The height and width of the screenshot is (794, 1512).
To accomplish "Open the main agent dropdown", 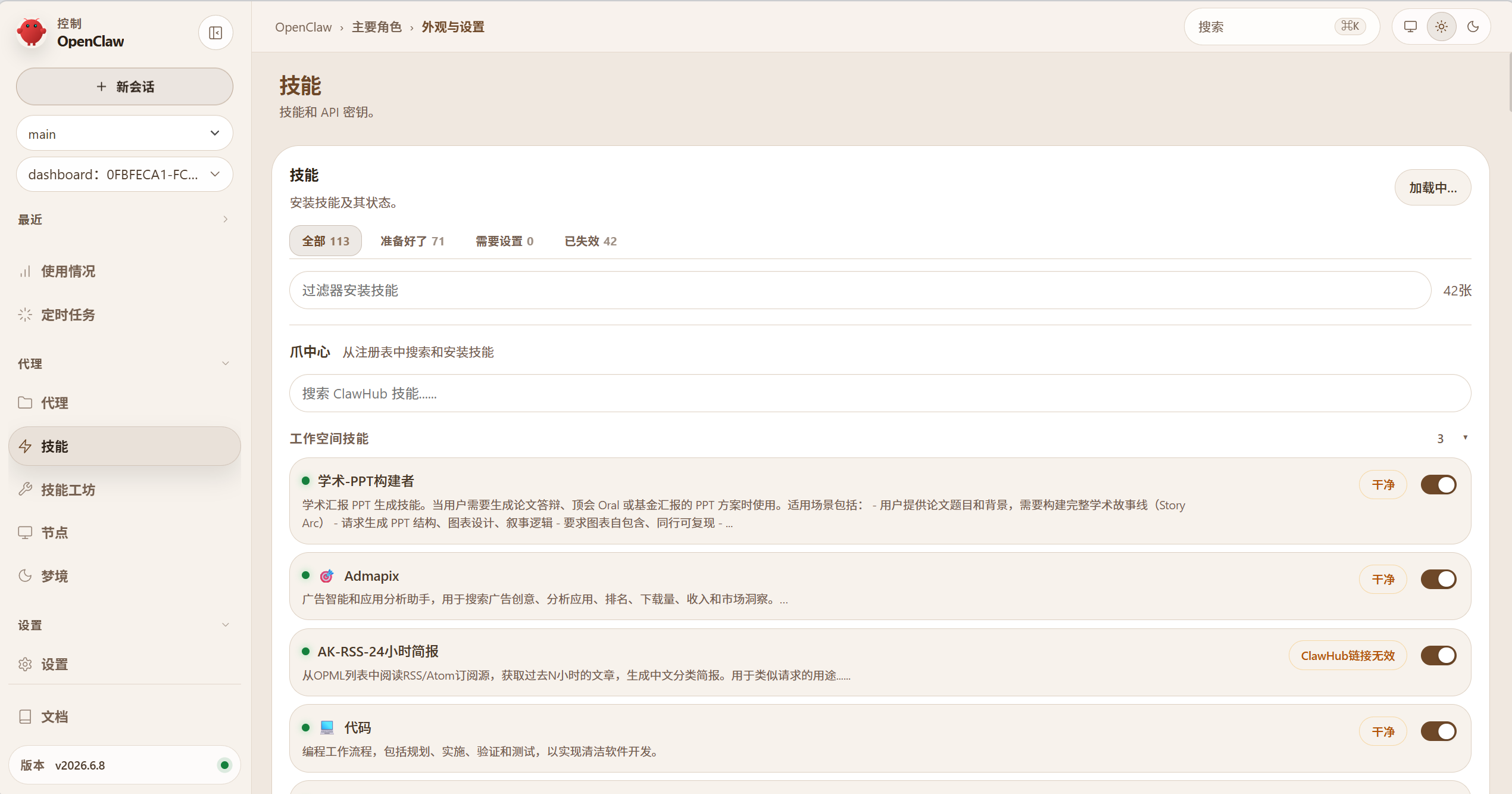I will pos(124,134).
